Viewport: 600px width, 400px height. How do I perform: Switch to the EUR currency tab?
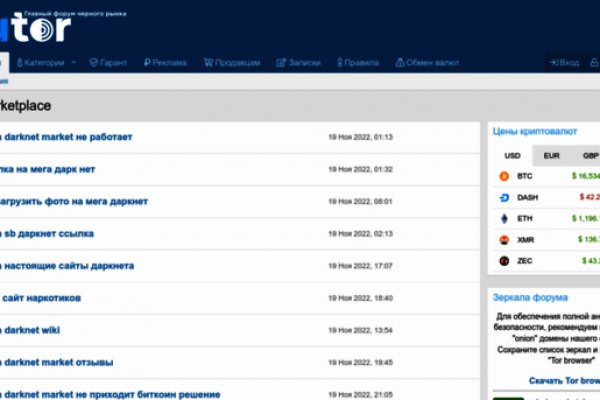(x=551, y=155)
